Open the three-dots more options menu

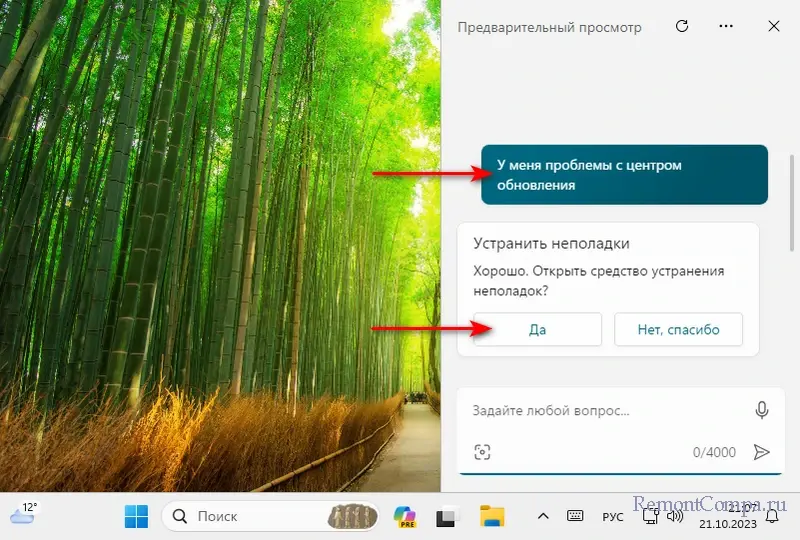tap(727, 27)
